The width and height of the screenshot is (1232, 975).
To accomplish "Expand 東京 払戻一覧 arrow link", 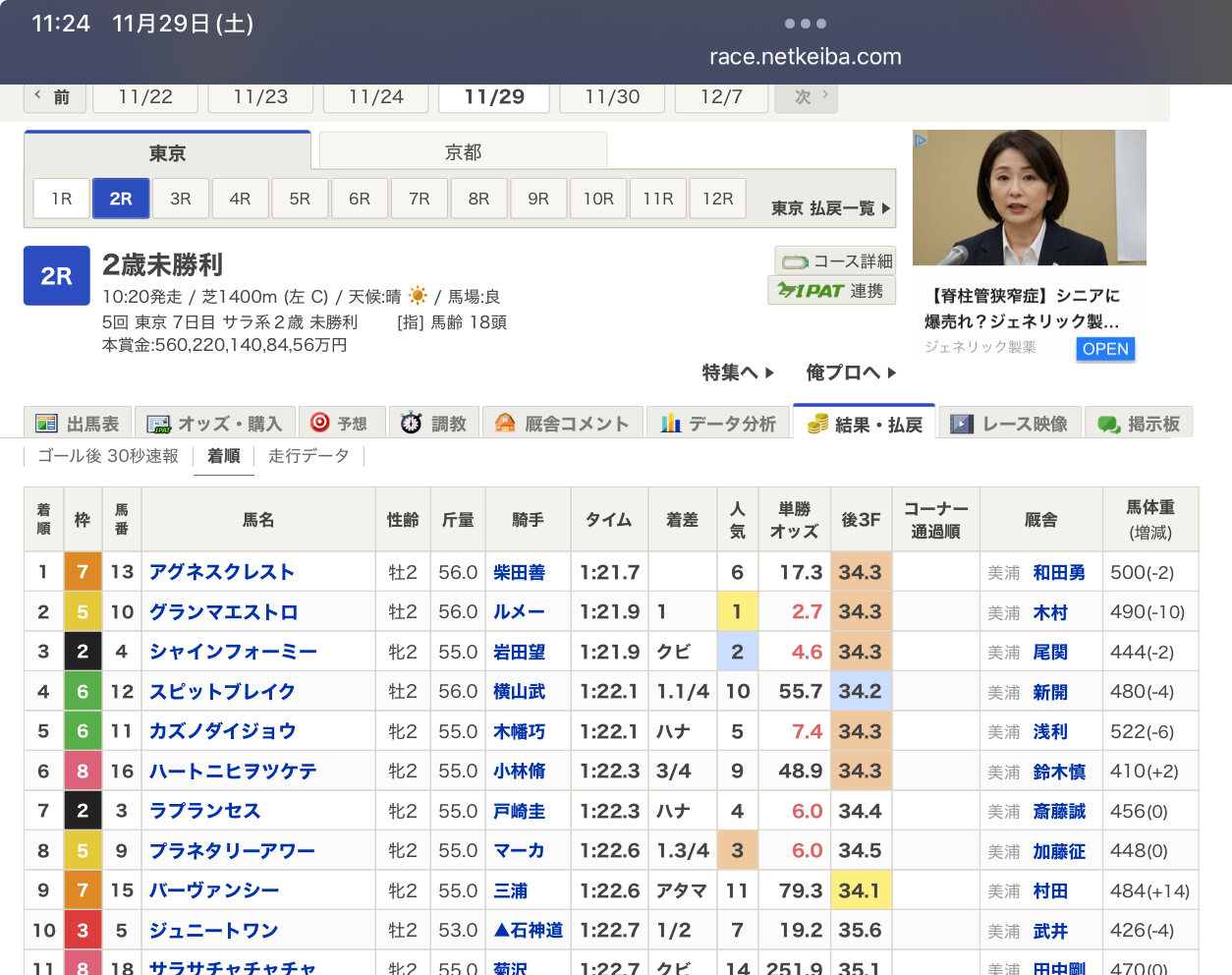I will click(831, 208).
